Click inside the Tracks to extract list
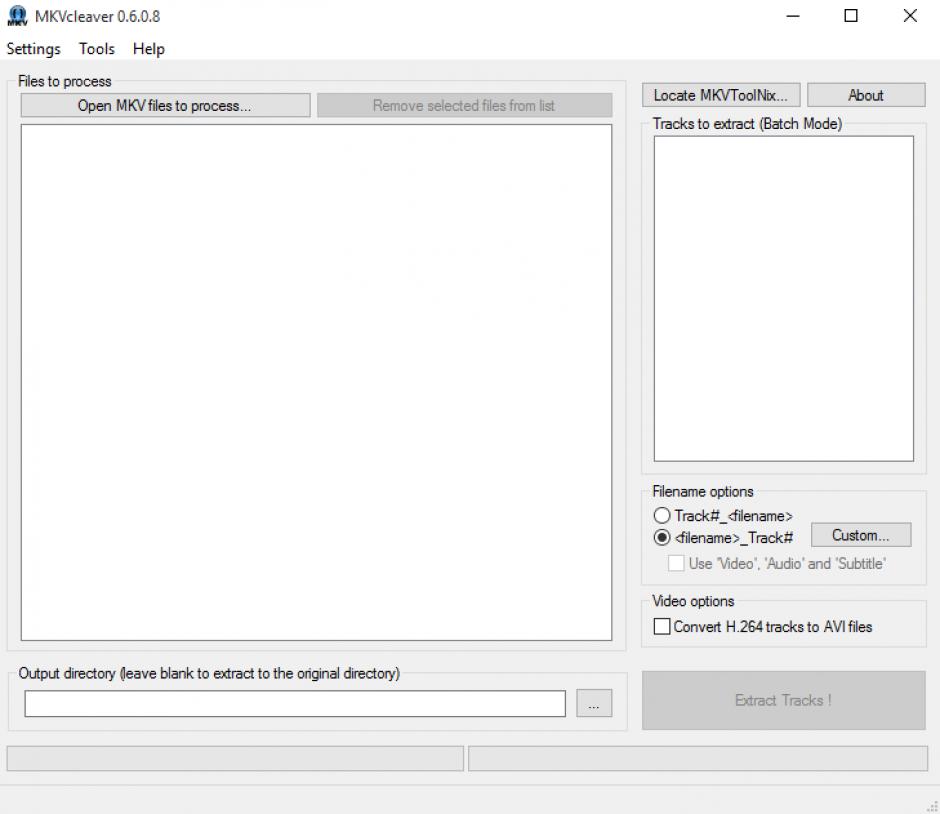 (784, 299)
